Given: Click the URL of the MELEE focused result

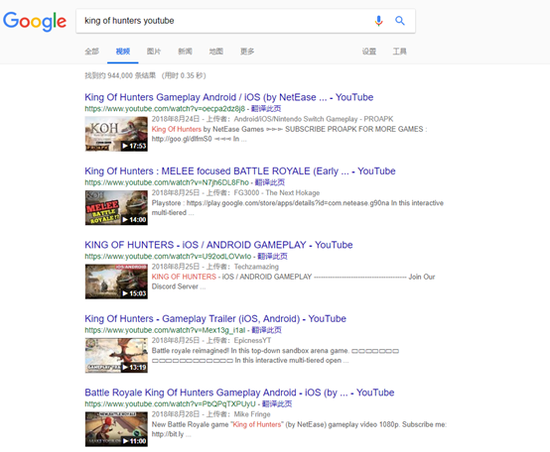Looking at the screenshot, I should pos(167,182).
